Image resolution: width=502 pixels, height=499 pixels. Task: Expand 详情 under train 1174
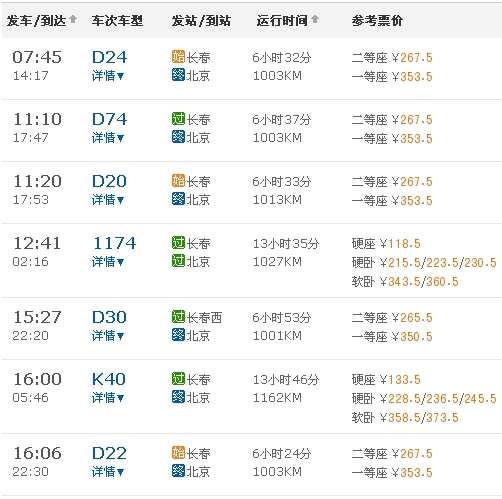click(x=108, y=262)
